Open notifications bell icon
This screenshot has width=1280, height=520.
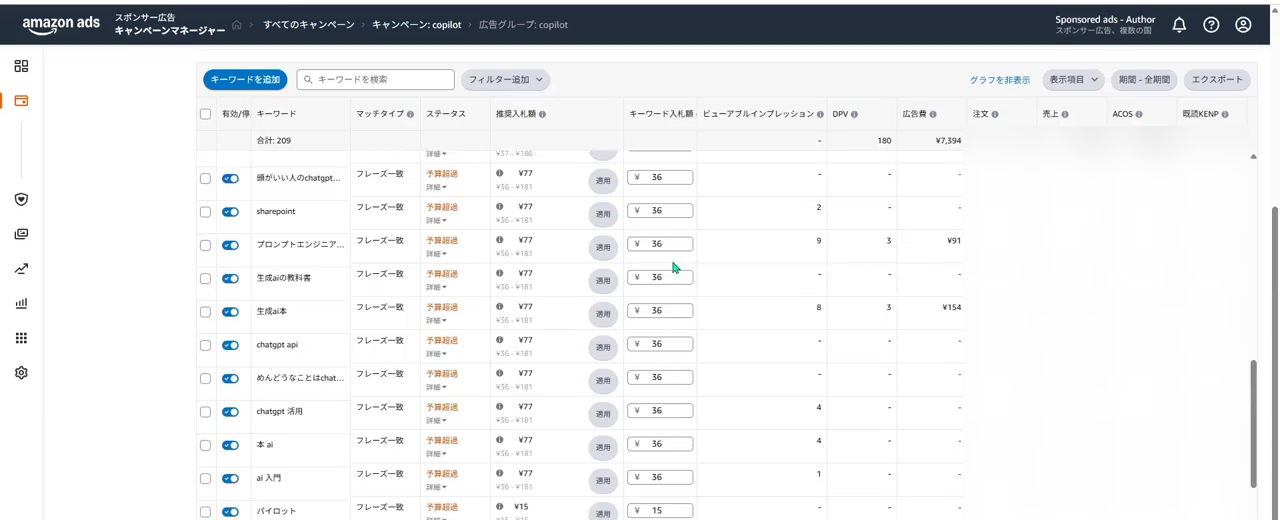[x=1179, y=25]
